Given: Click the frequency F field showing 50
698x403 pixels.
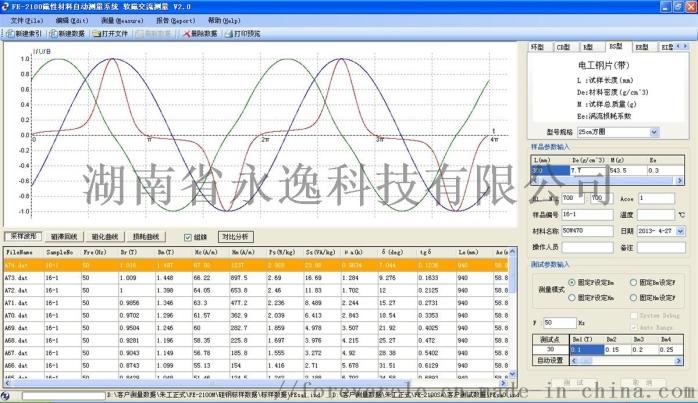Looking at the screenshot, I should tap(560, 322).
